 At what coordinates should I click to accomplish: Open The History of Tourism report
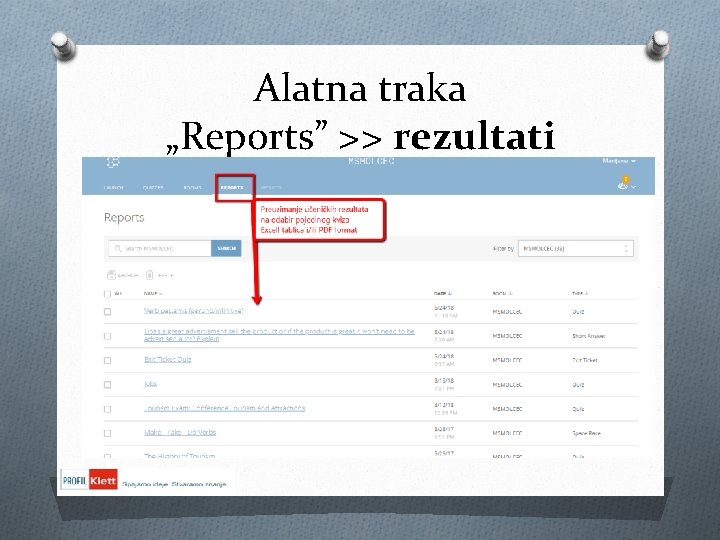[x=180, y=456]
